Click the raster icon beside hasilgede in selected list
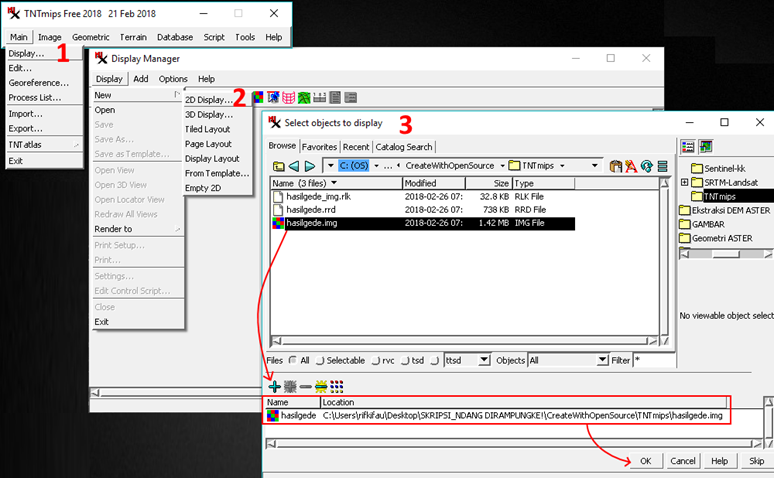 (x=272, y=415)
